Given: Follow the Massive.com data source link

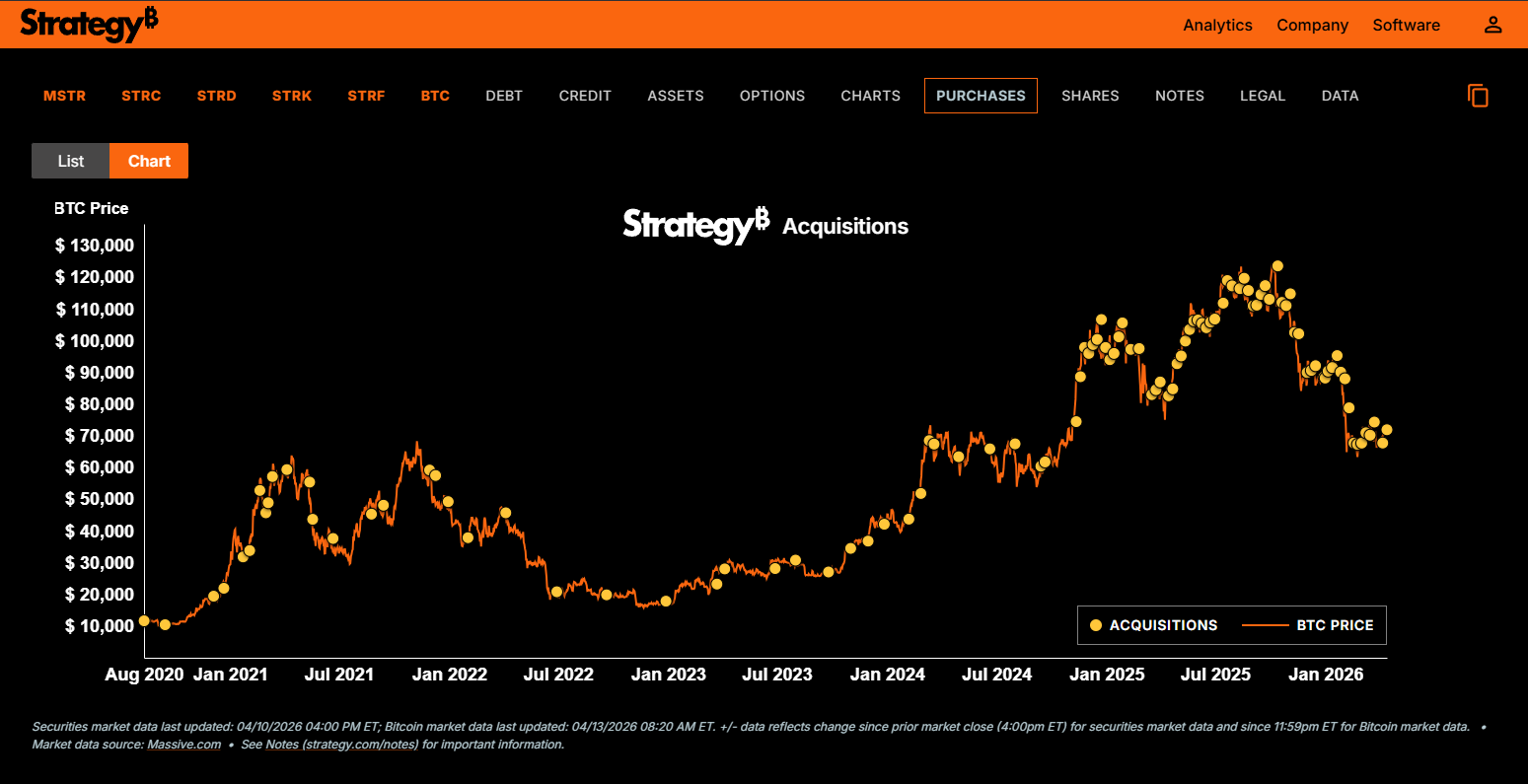Looking at the screenshot, I should click(183, 745).
